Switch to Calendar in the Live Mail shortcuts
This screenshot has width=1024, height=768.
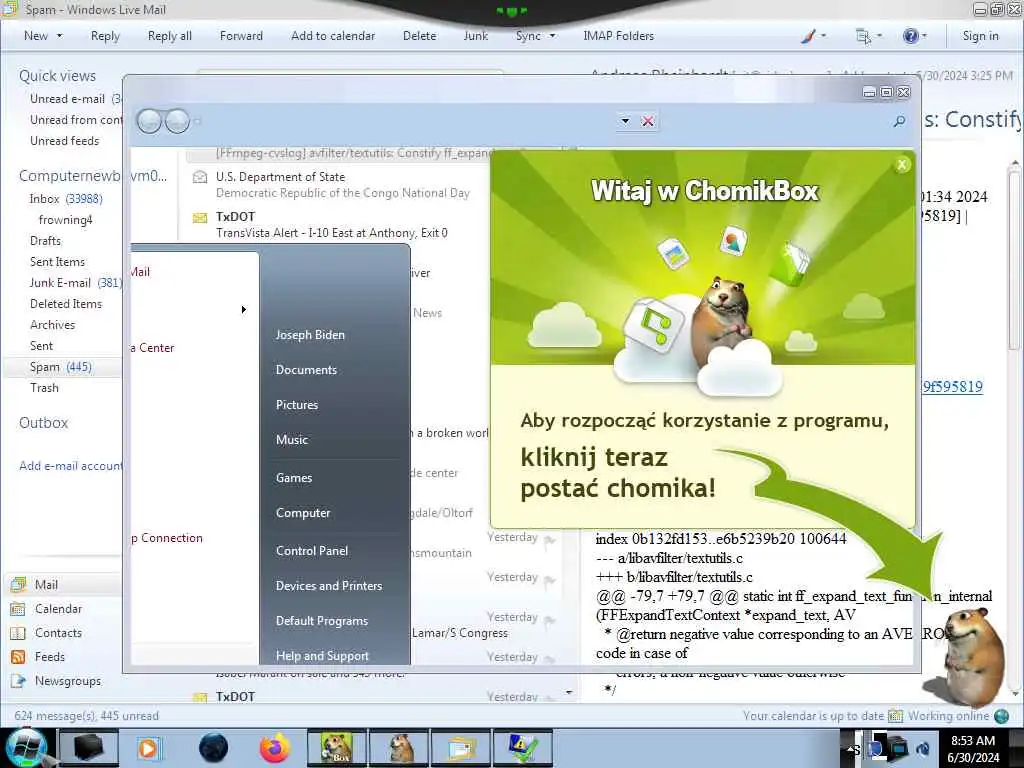[x=57, y=609]
